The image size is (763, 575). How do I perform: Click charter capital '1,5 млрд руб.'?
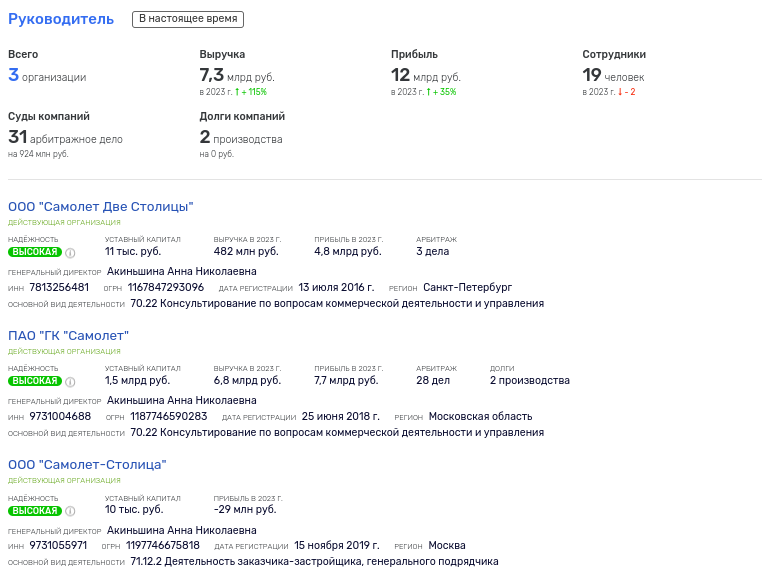(137, 380)
